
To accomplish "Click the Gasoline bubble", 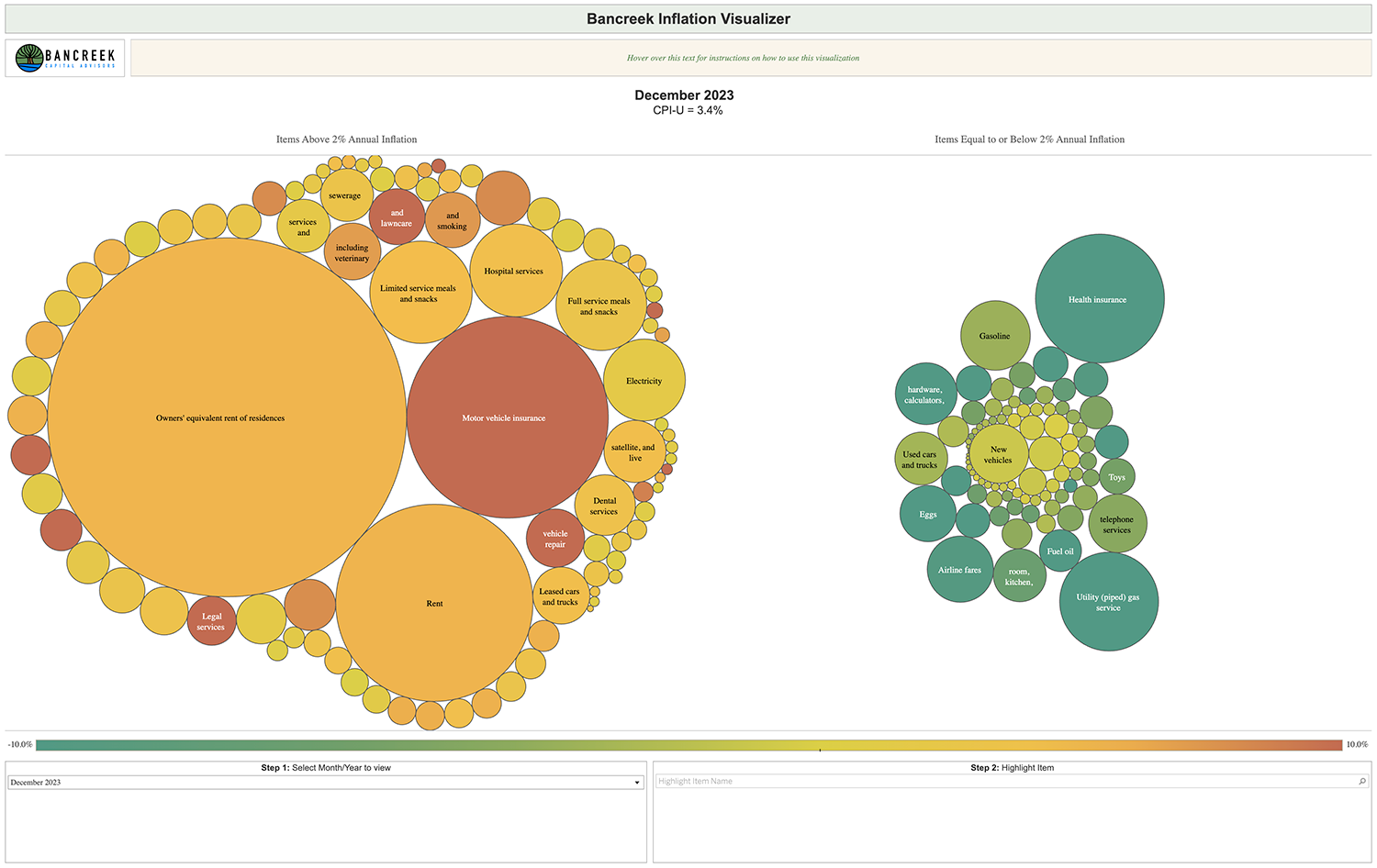I will [994, 336].
